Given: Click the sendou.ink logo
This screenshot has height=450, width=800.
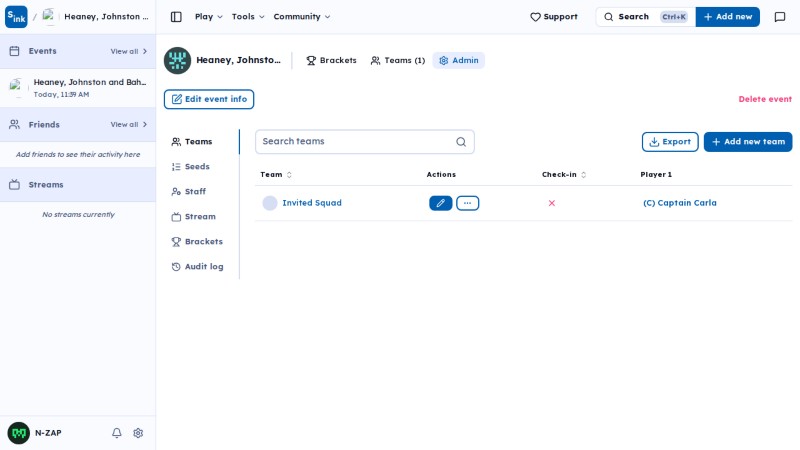Looking at the screenshot, I should [16, 17].
